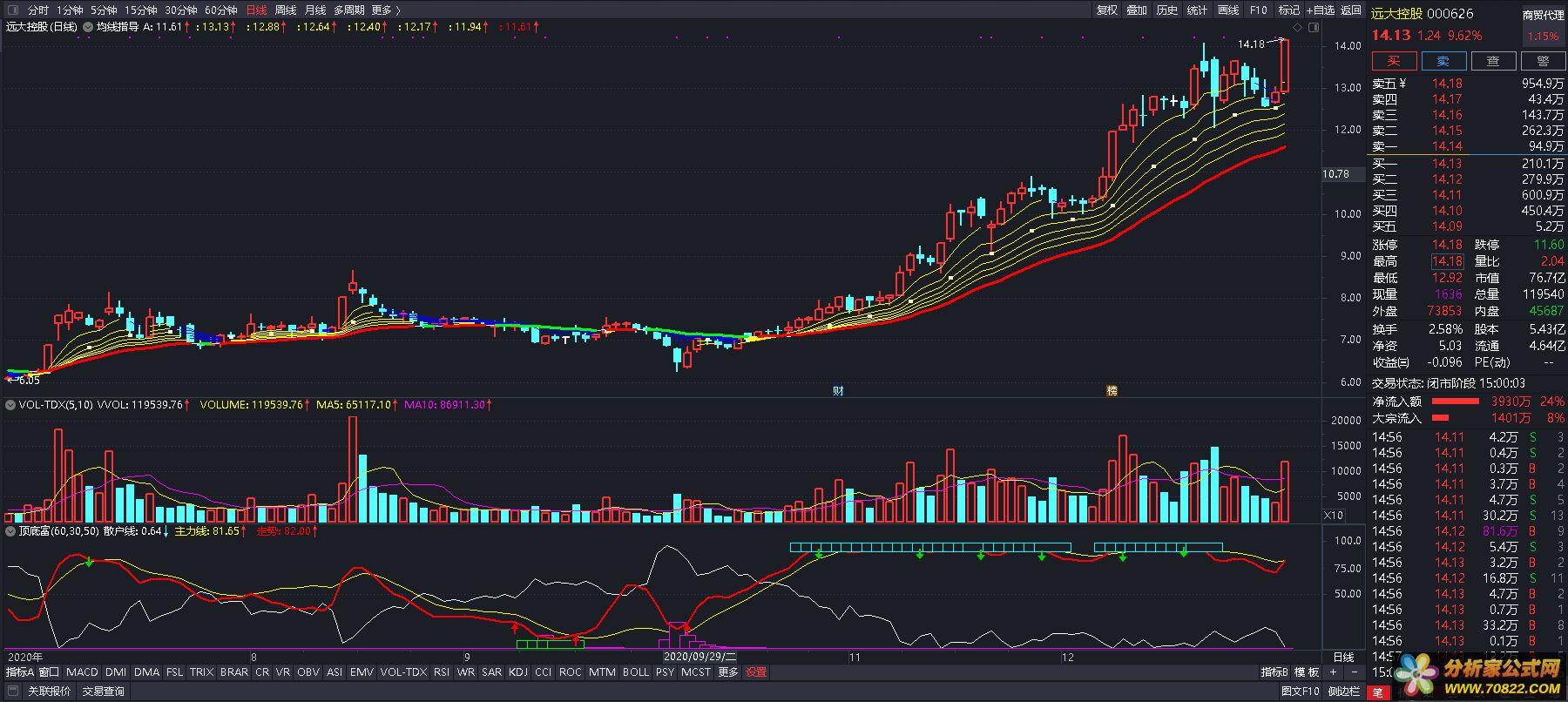
Task: Click the 标记 mark button
Action: pyautogui.click(x=1289, y=10)
